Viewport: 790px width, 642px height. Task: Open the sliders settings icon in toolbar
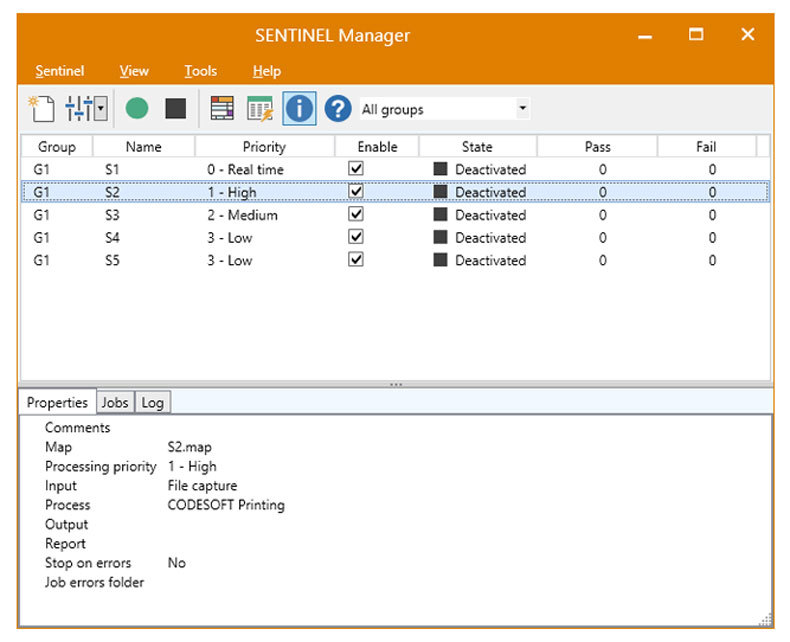pos(78,108)
